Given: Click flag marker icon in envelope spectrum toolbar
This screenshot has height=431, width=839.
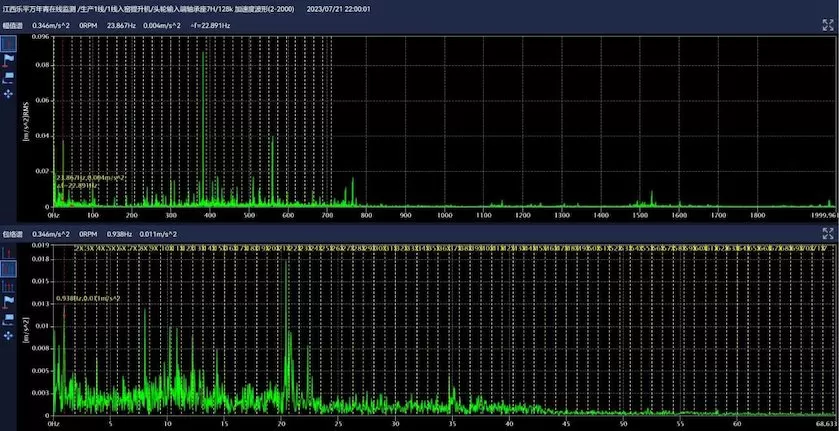Looking at the screenshot, I should tap(9, 302).
